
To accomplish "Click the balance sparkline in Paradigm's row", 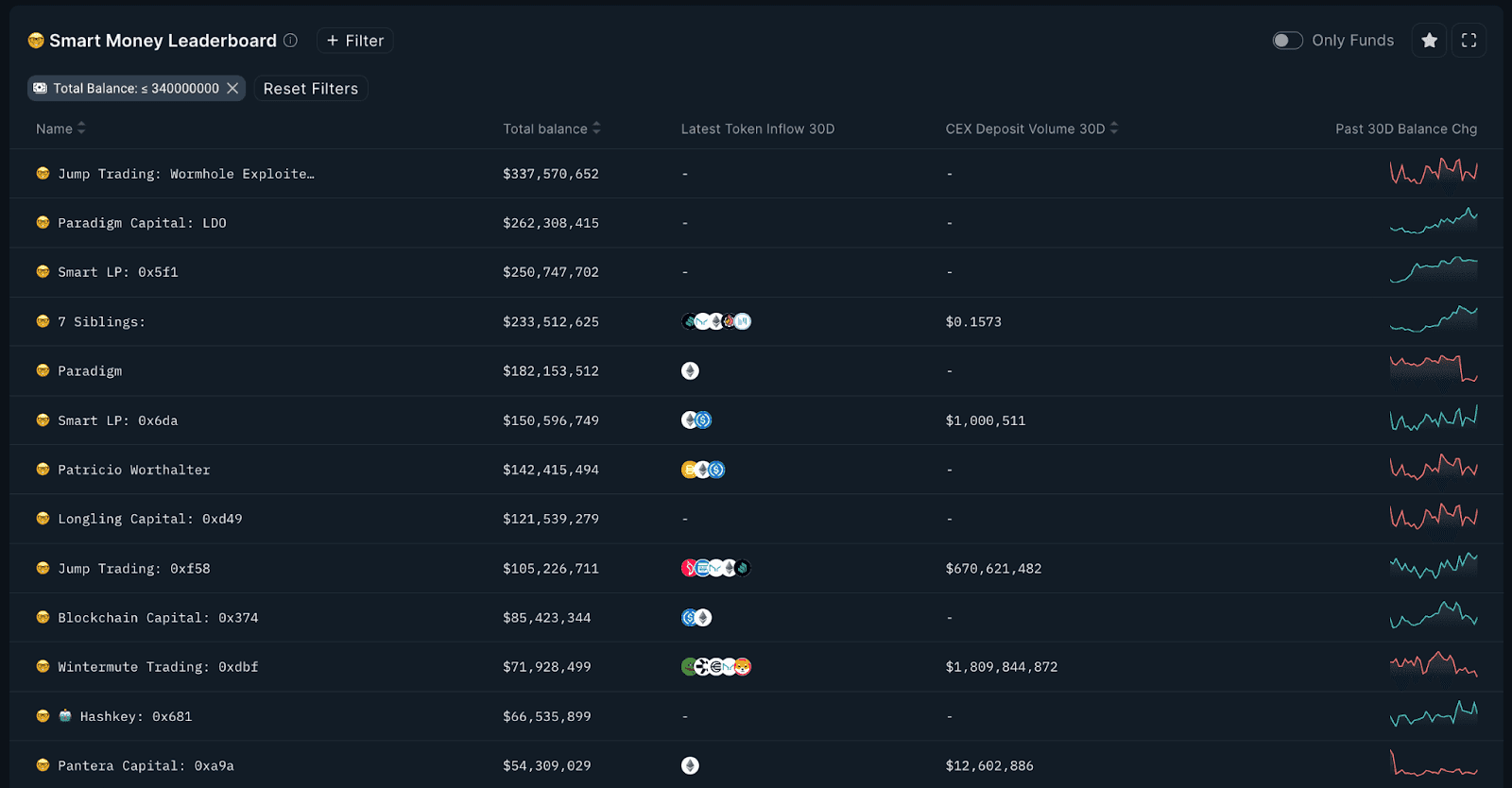I will [1434, 368].
